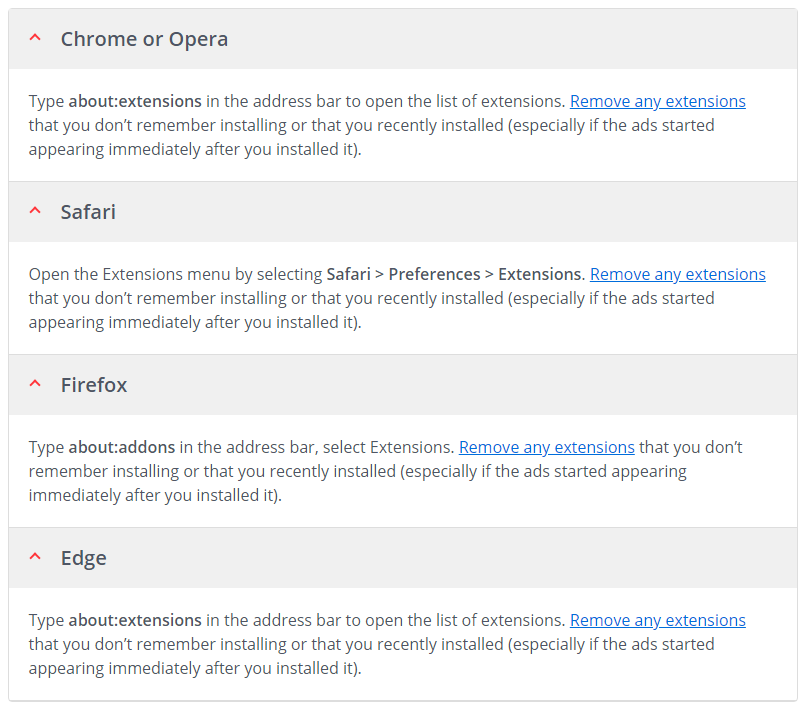Click bold "about:extensions" text in Chrome section
Screen dimensions: 802x707
(135, 101)
